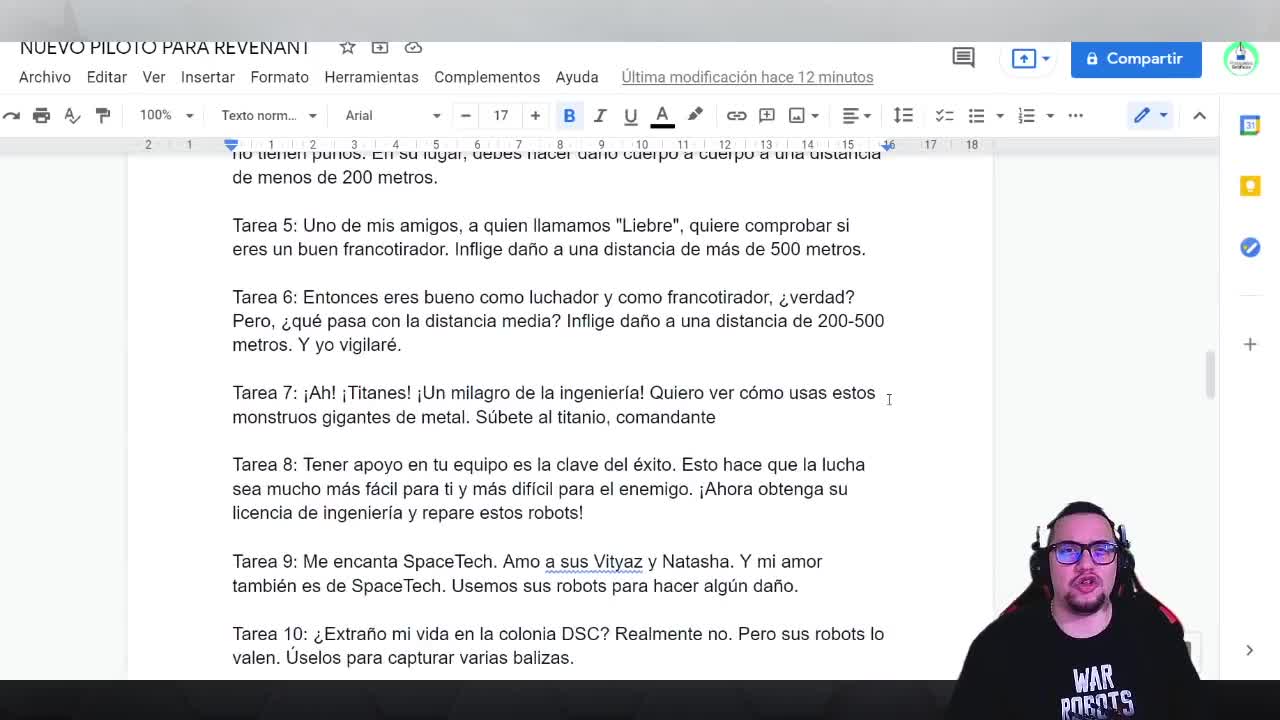Open the paragraph style Texto normal dropdown
The image size is (1280, 720).
click(269, 116)
